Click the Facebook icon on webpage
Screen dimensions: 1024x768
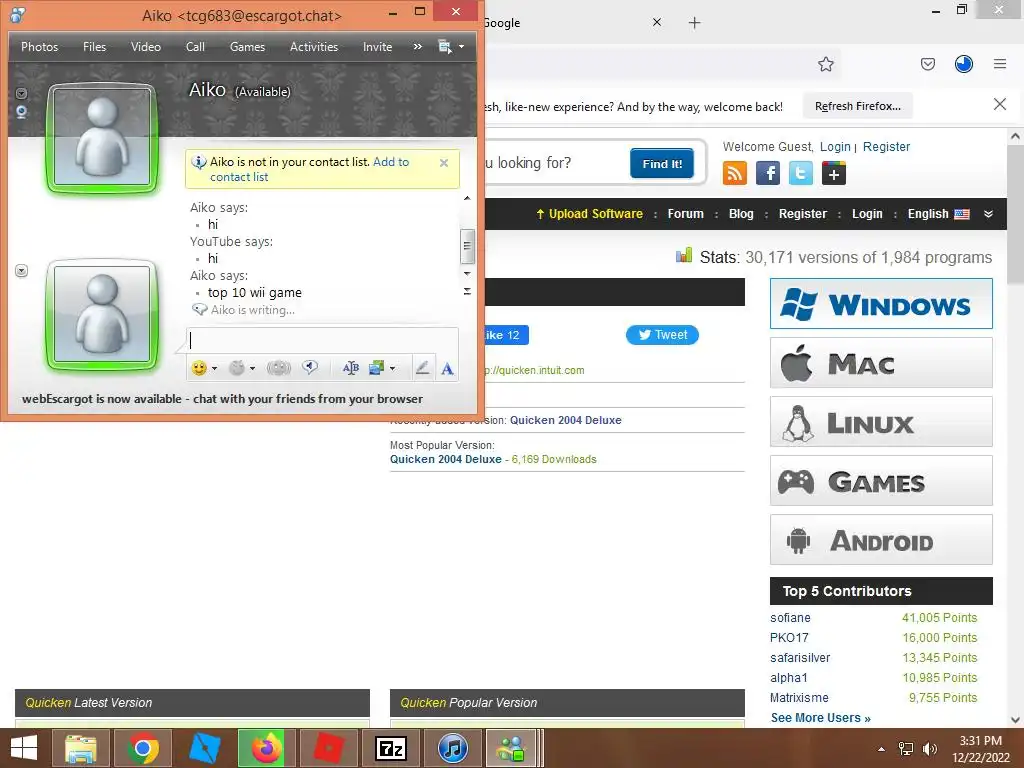coord(768,174)
